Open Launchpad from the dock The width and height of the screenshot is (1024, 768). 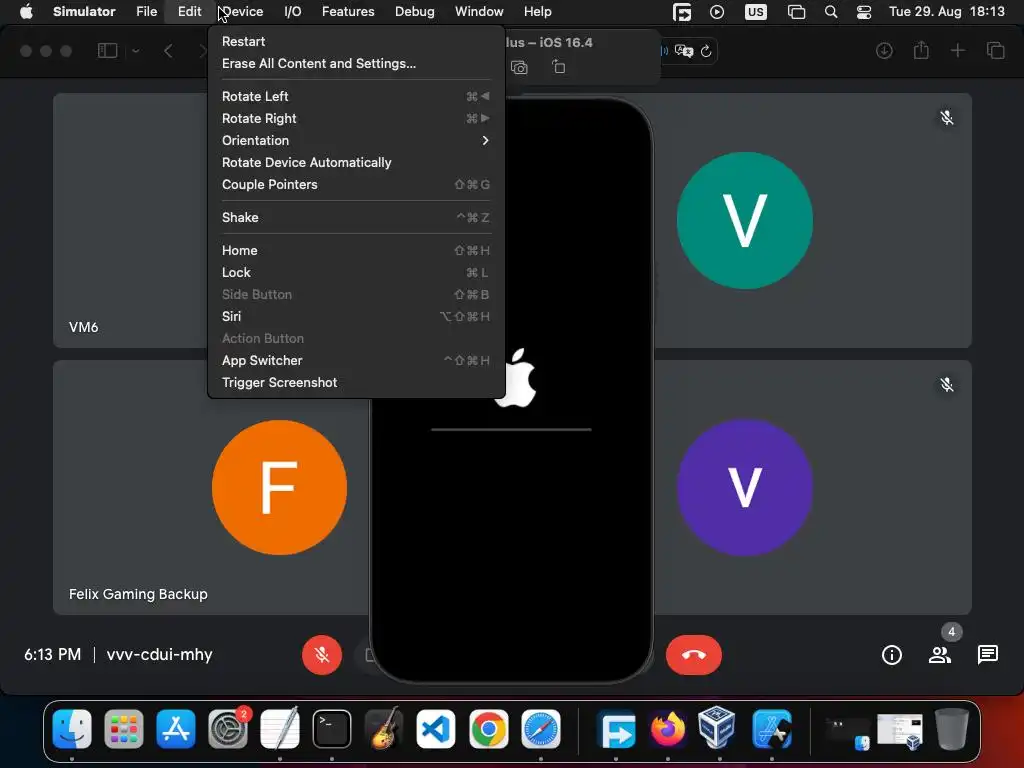123,729
